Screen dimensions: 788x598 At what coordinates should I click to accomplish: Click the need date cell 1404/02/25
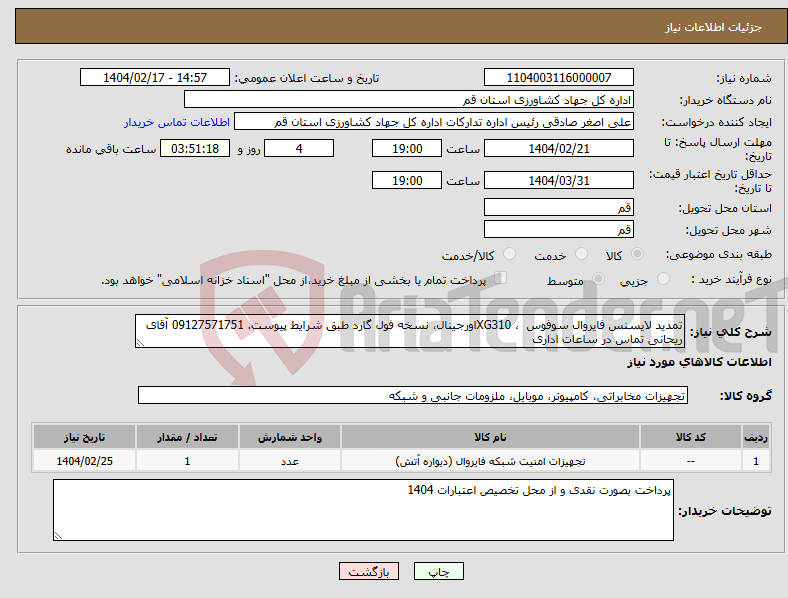[84, 461]
